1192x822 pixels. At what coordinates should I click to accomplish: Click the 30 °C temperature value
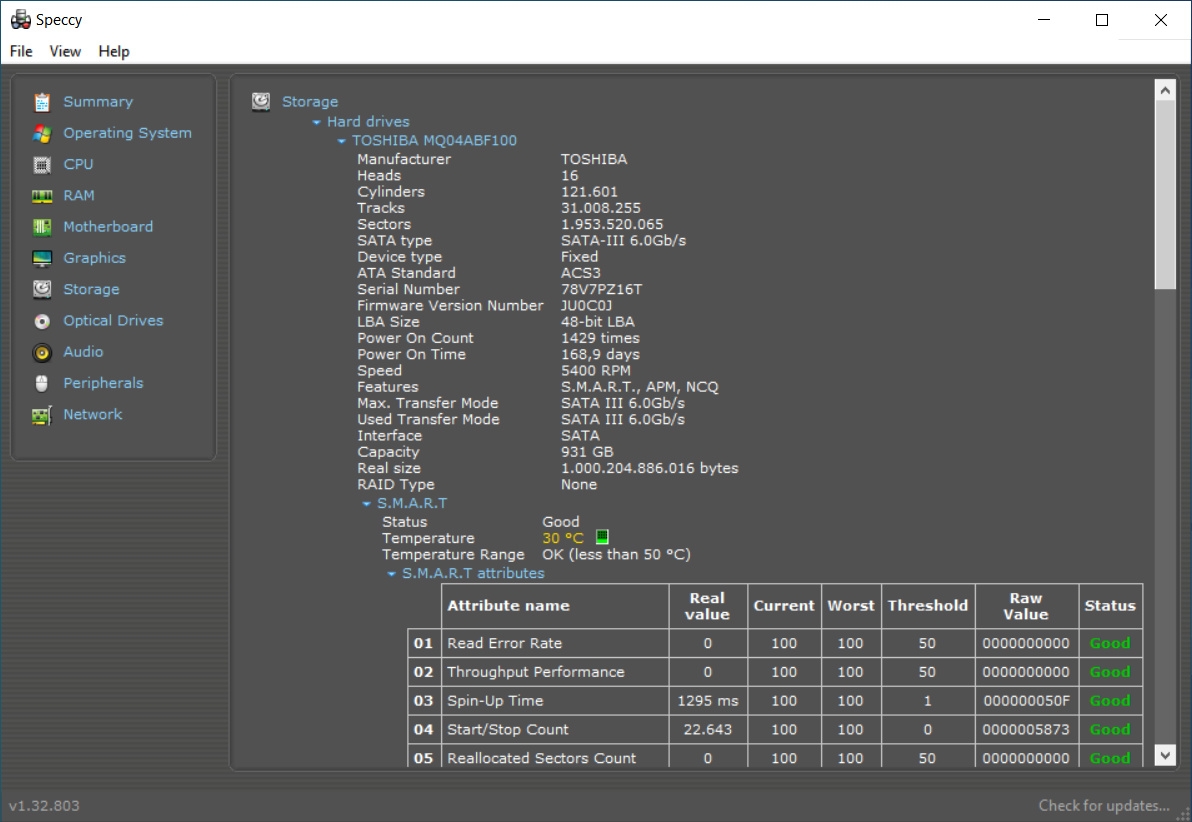pos(563,538)
